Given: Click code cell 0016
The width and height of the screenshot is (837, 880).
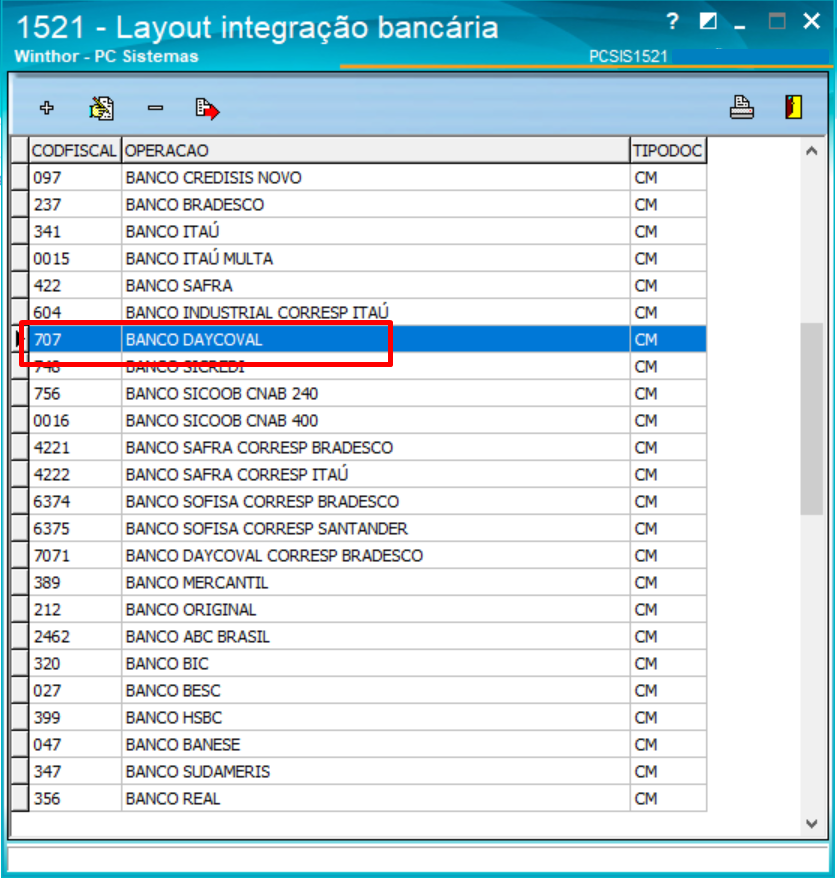Looking at the screenshot, I should [x=75, y=420].
